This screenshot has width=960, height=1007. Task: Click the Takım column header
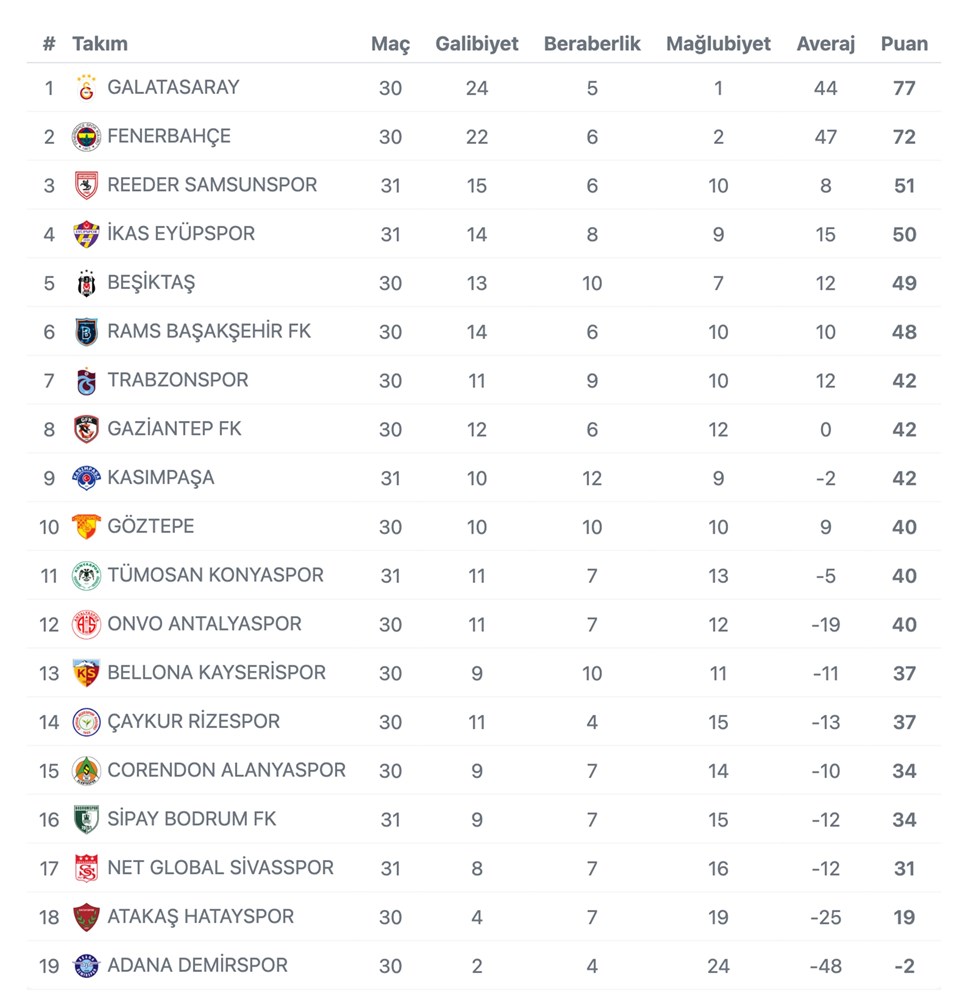[100, 44]
